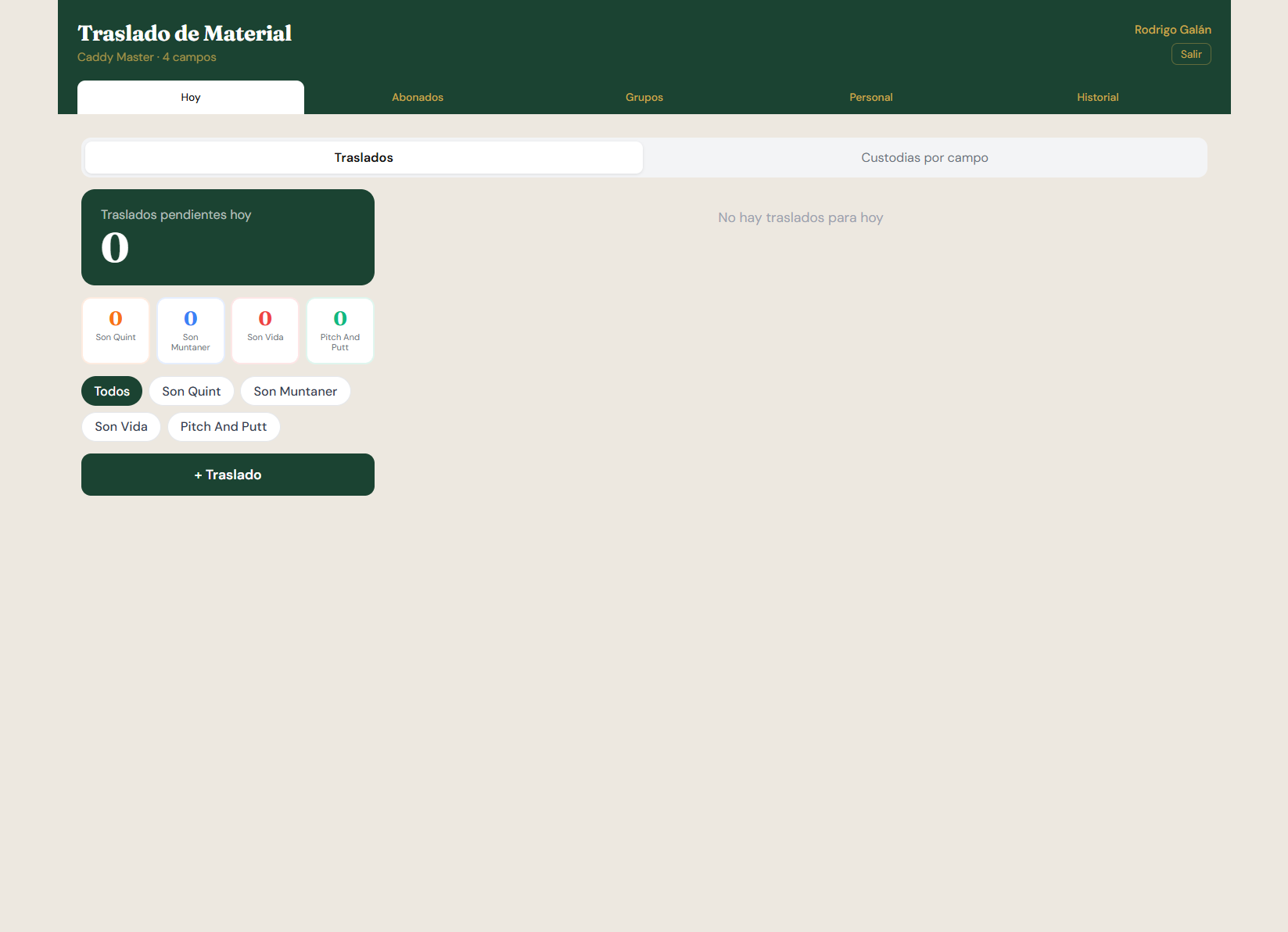The image size is (1288, 932).
Task: Click 'Caddy Master · 4 campos' subtitle
Action: [x=147, y=57]
